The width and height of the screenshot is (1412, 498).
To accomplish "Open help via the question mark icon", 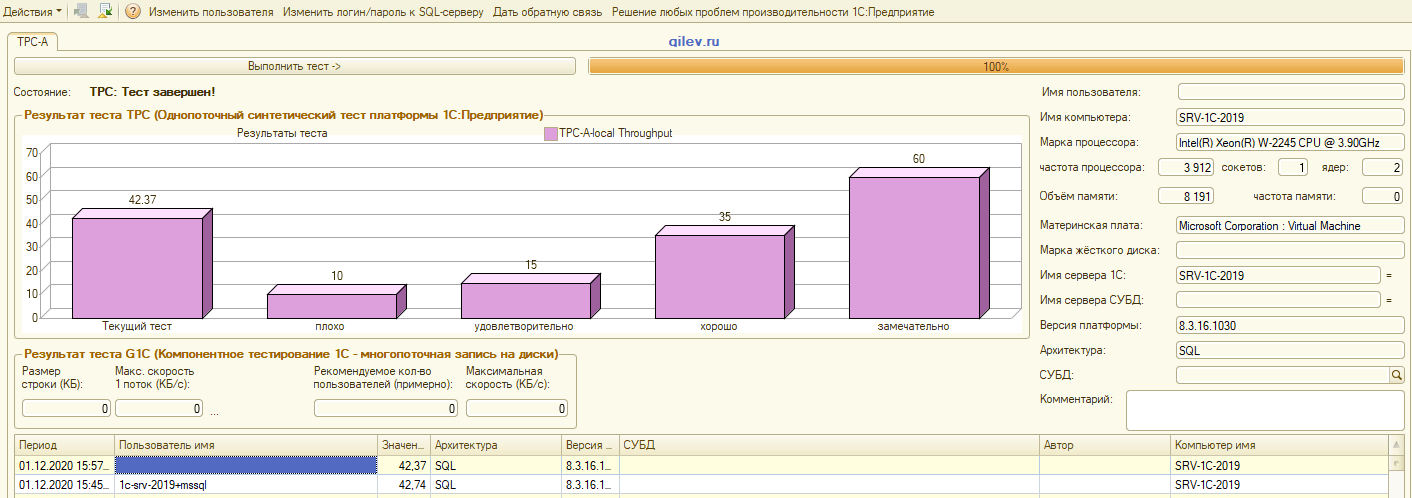I will (x=133, y=12).
